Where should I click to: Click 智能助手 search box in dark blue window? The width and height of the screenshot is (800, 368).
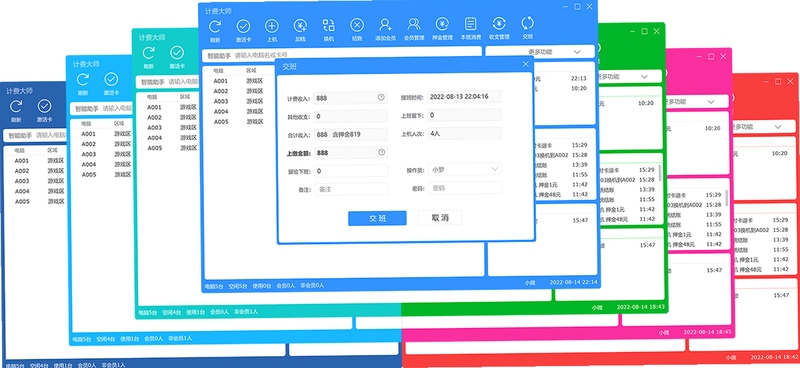[x=36, y=135]
